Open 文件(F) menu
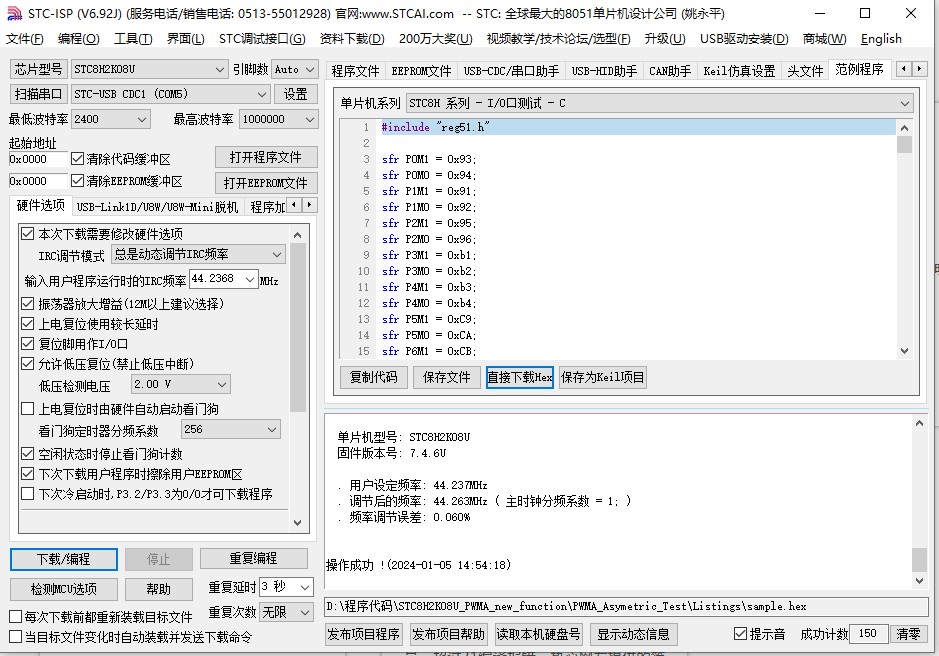 (25, 39)
